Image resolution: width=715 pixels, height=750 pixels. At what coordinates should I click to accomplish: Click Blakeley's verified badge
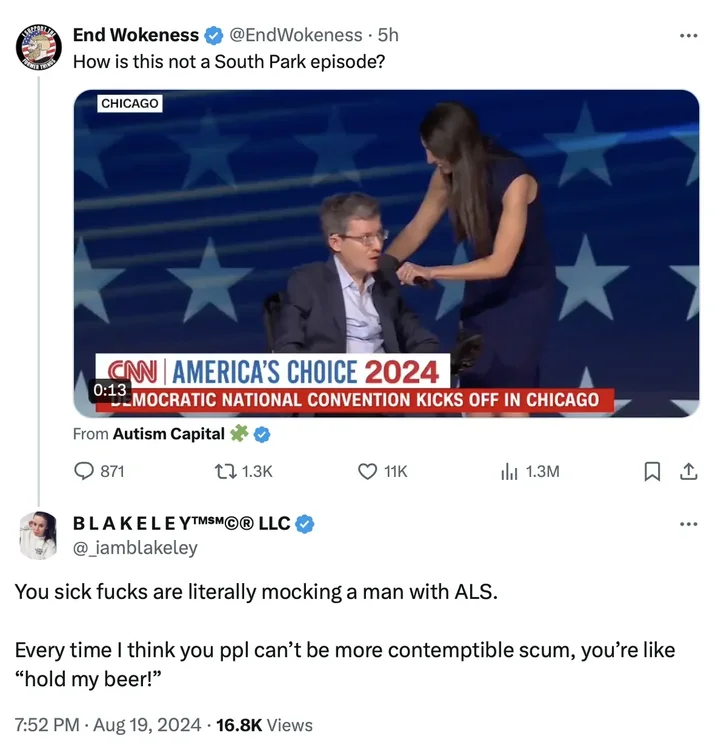(305, 524)
